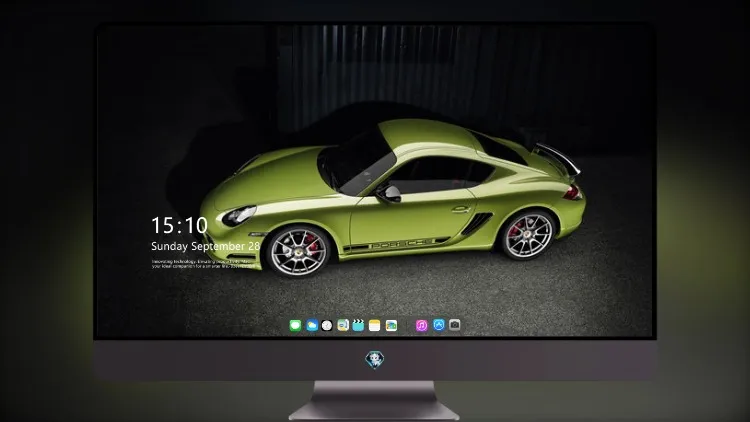Open the Clock app in the dock
750x422 pixels.
[327, 326]
